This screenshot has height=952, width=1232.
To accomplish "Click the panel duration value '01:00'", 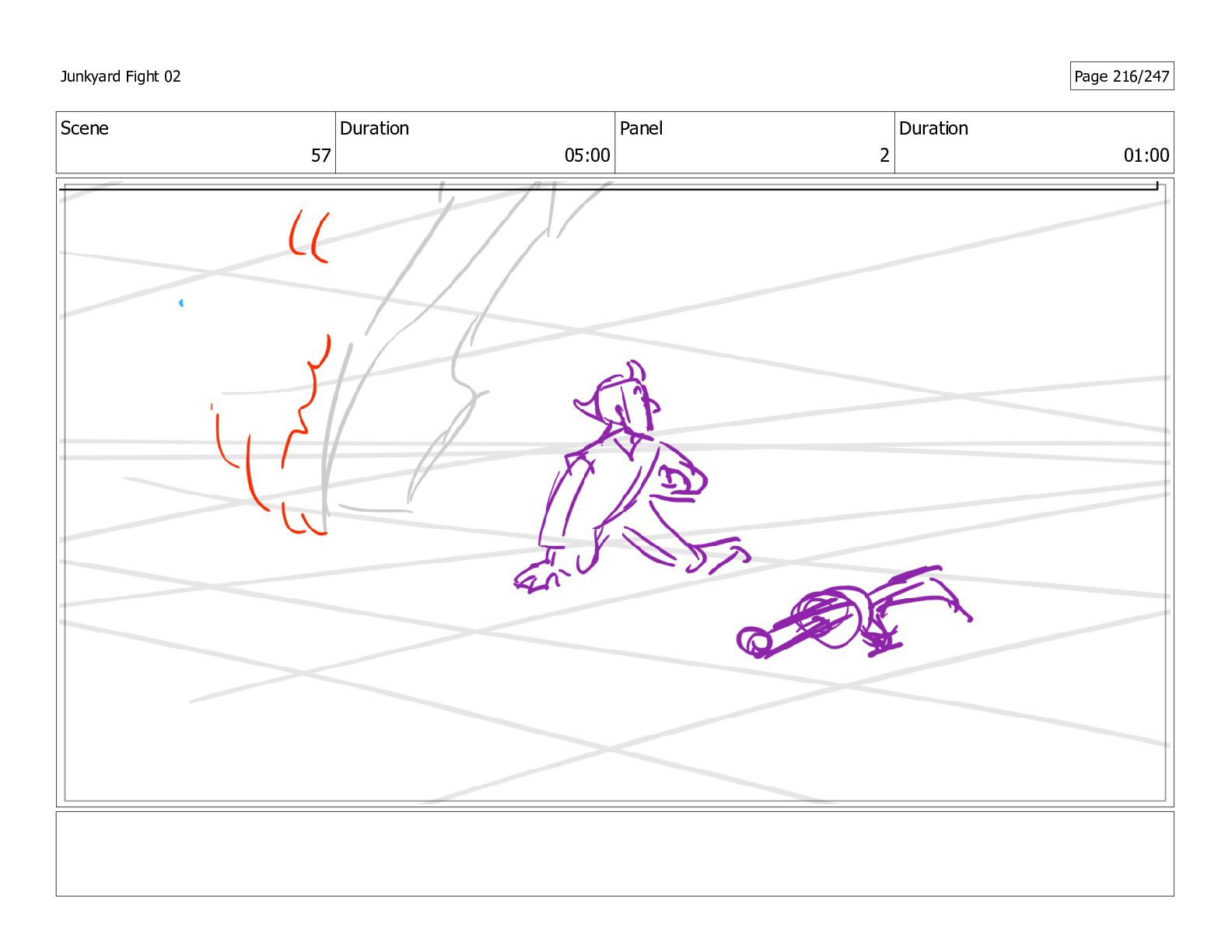I will tap(1146, 156).
